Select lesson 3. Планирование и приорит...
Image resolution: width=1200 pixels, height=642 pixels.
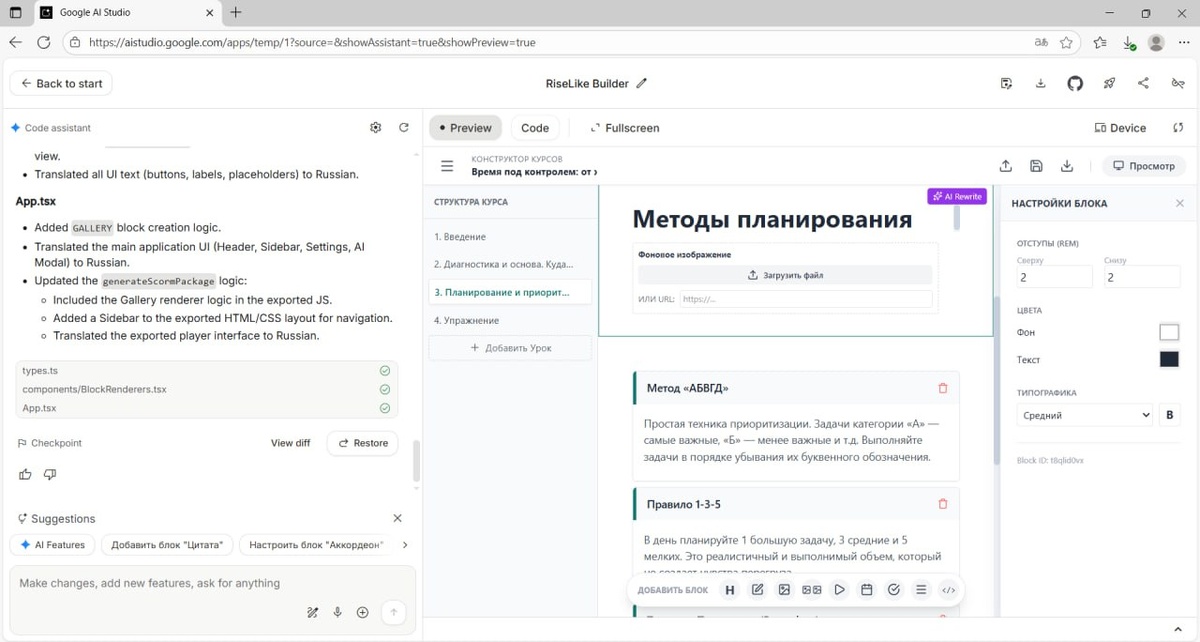[x=510, y=293]
